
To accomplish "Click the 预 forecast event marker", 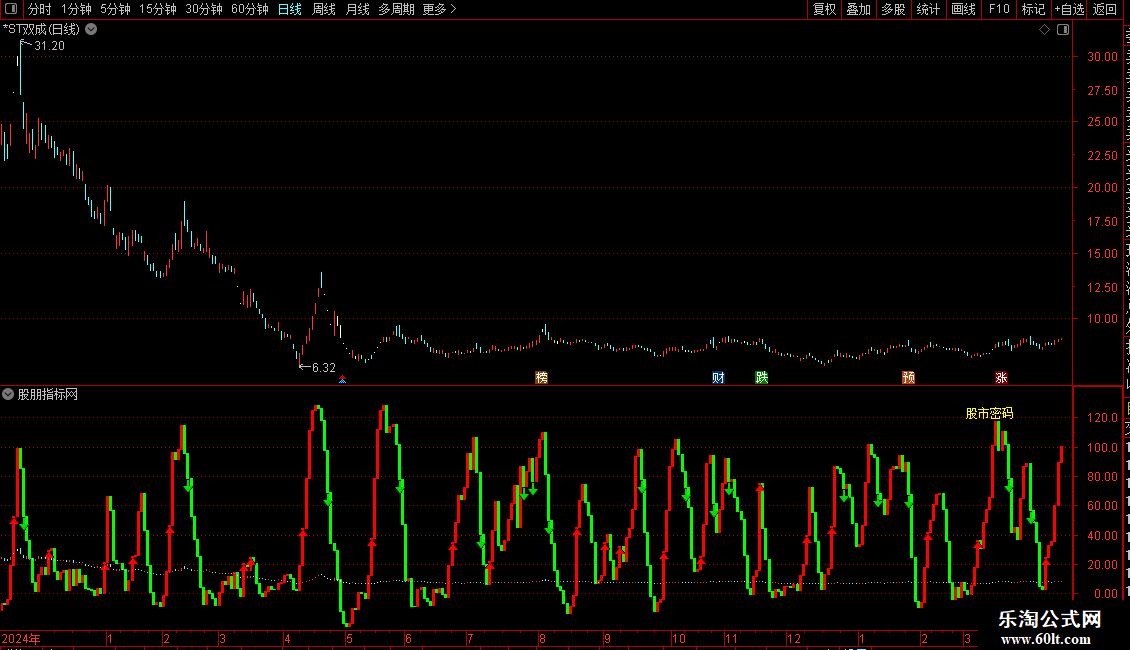I will pos(909,378).
